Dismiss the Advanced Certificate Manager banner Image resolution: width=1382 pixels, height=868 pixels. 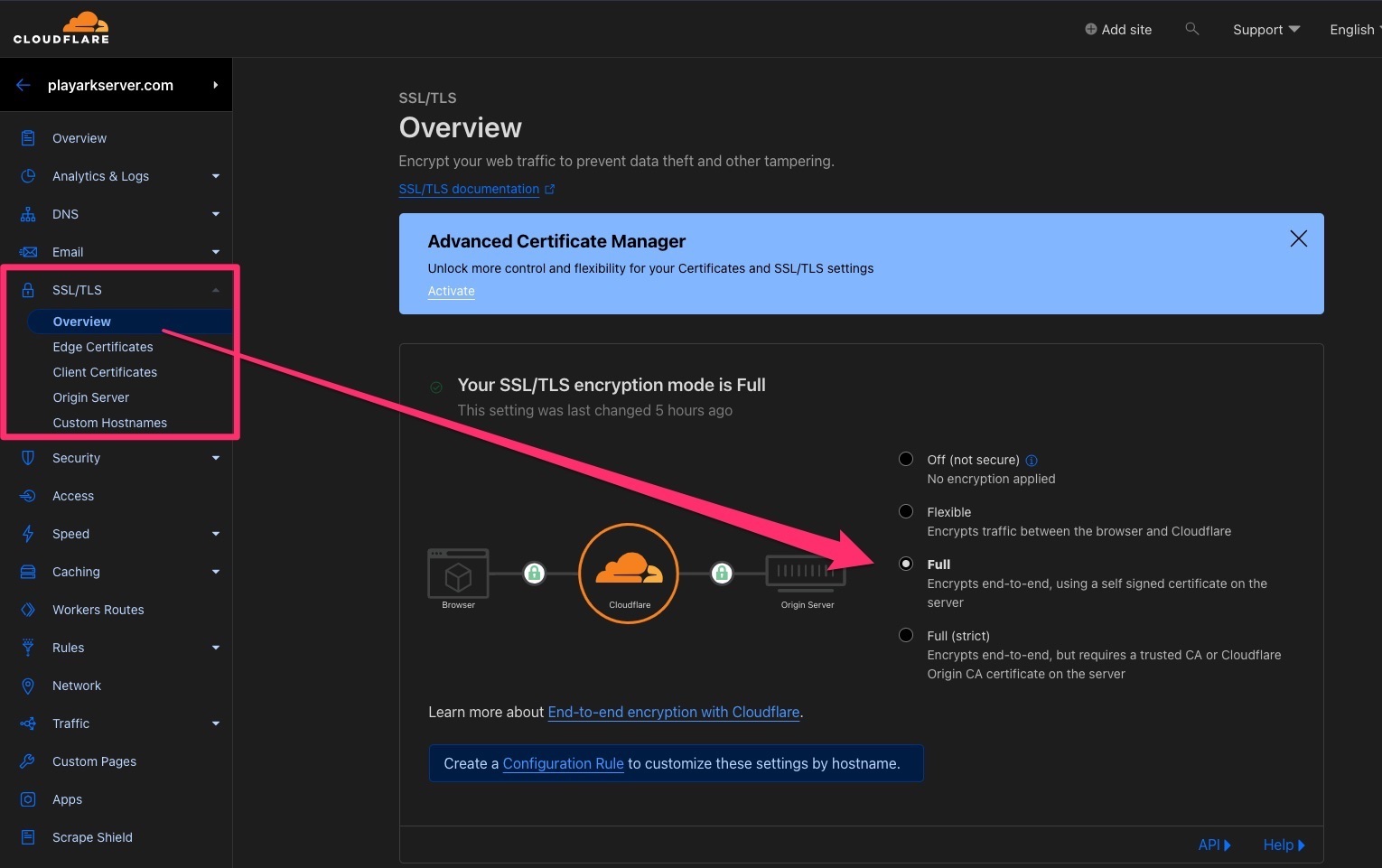1298,238
